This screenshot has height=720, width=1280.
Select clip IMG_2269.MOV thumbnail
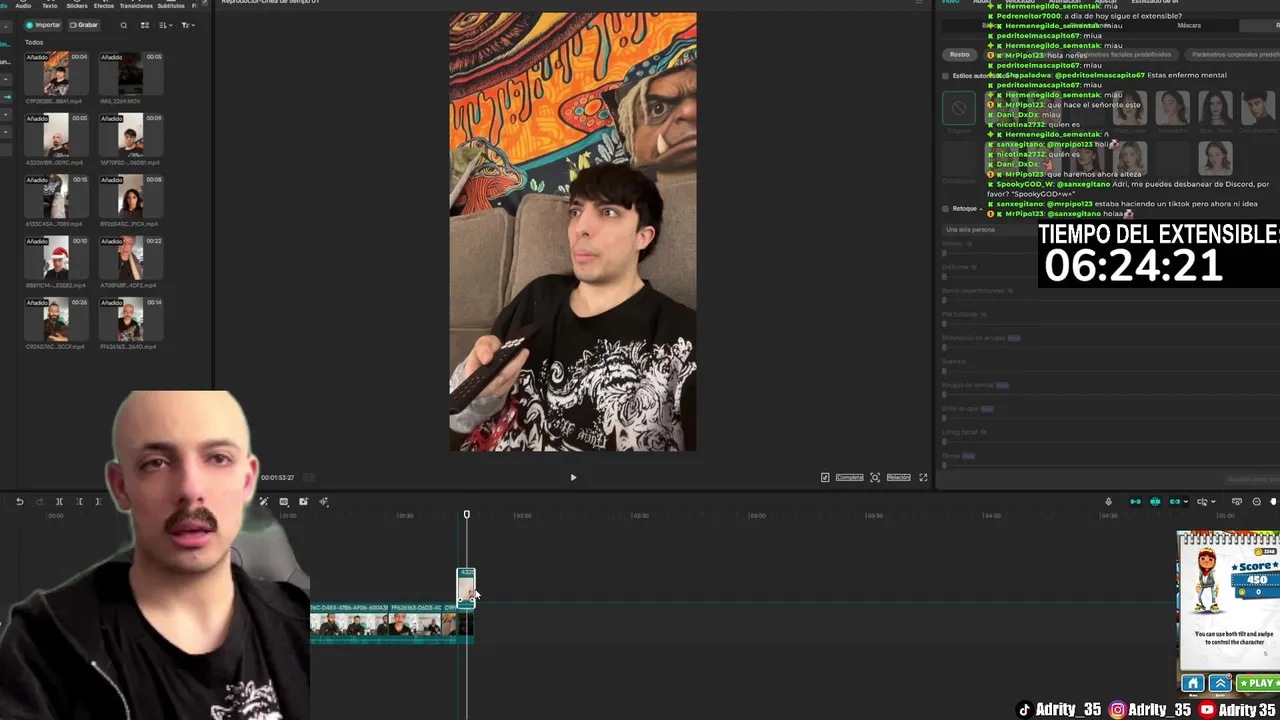pos(131,74)
